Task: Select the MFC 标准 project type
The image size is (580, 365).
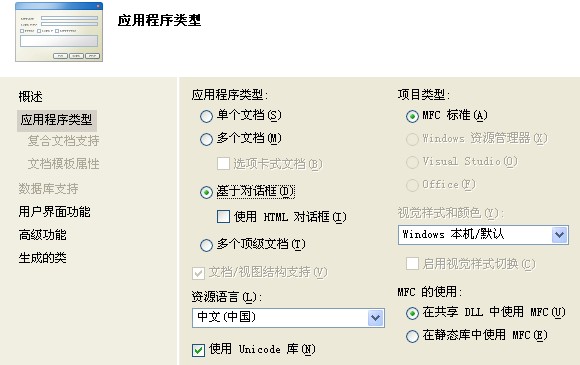Action: coord(412,116)
